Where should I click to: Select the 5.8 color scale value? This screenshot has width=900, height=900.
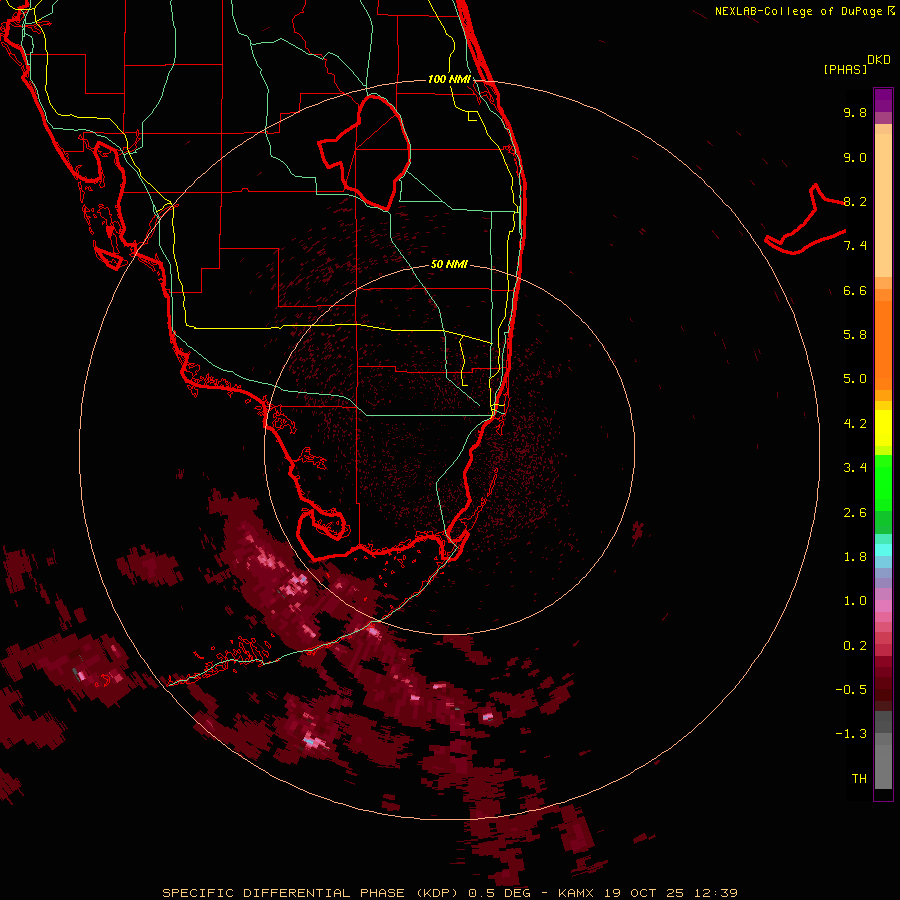point(855,335)
